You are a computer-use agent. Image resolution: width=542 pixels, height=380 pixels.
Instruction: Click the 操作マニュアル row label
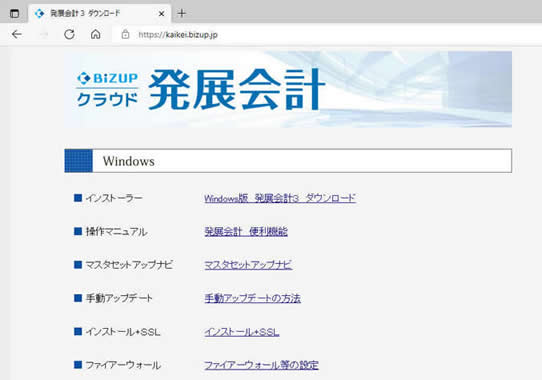[116, 231]
